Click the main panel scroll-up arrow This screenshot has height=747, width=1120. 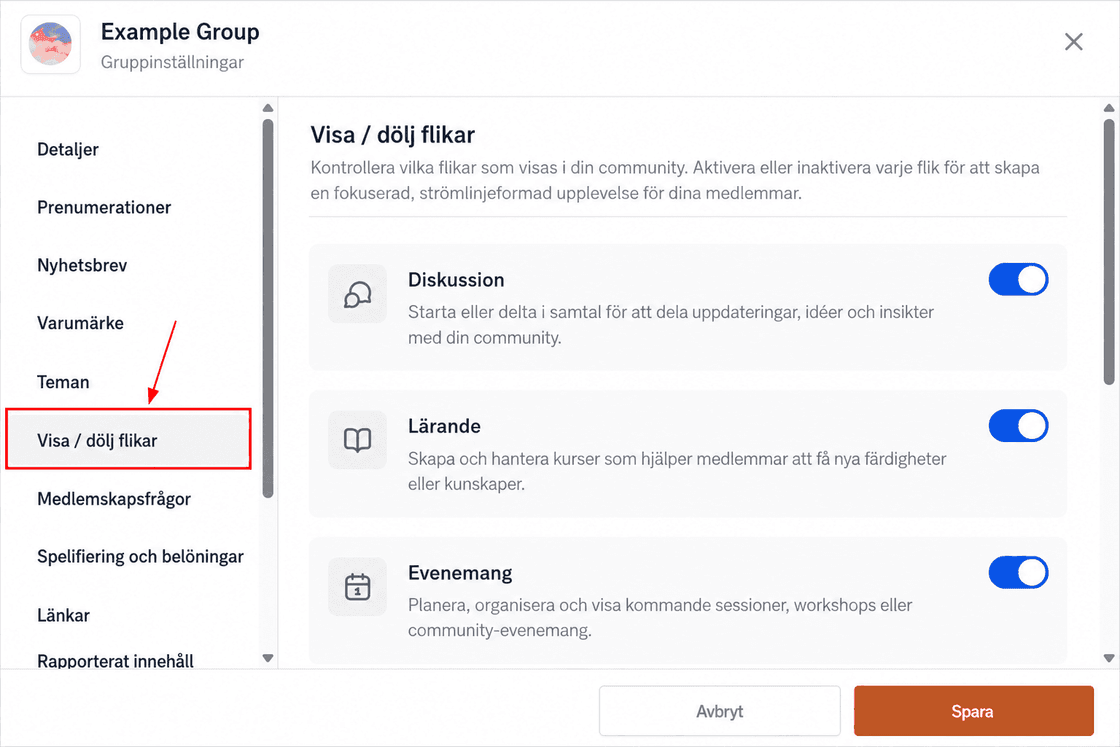[x=1109, y=109]
